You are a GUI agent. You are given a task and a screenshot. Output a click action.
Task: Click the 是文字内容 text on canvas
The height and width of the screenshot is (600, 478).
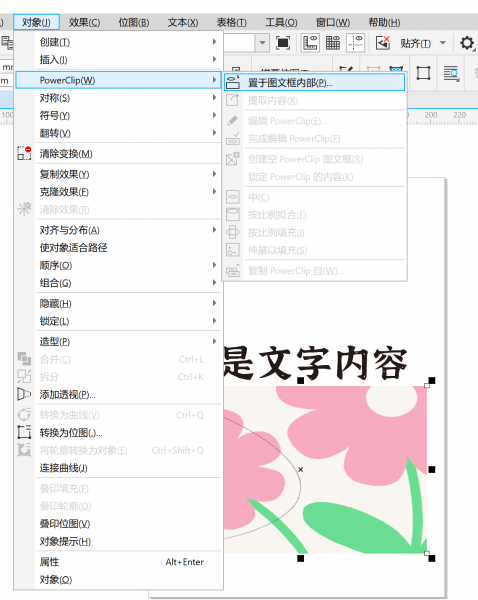pos(315,363)
